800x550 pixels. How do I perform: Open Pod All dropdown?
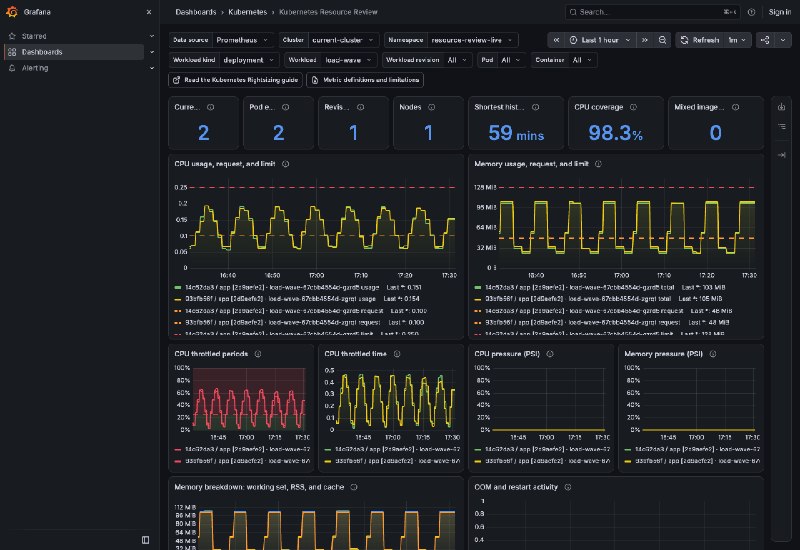coord(511,60)
